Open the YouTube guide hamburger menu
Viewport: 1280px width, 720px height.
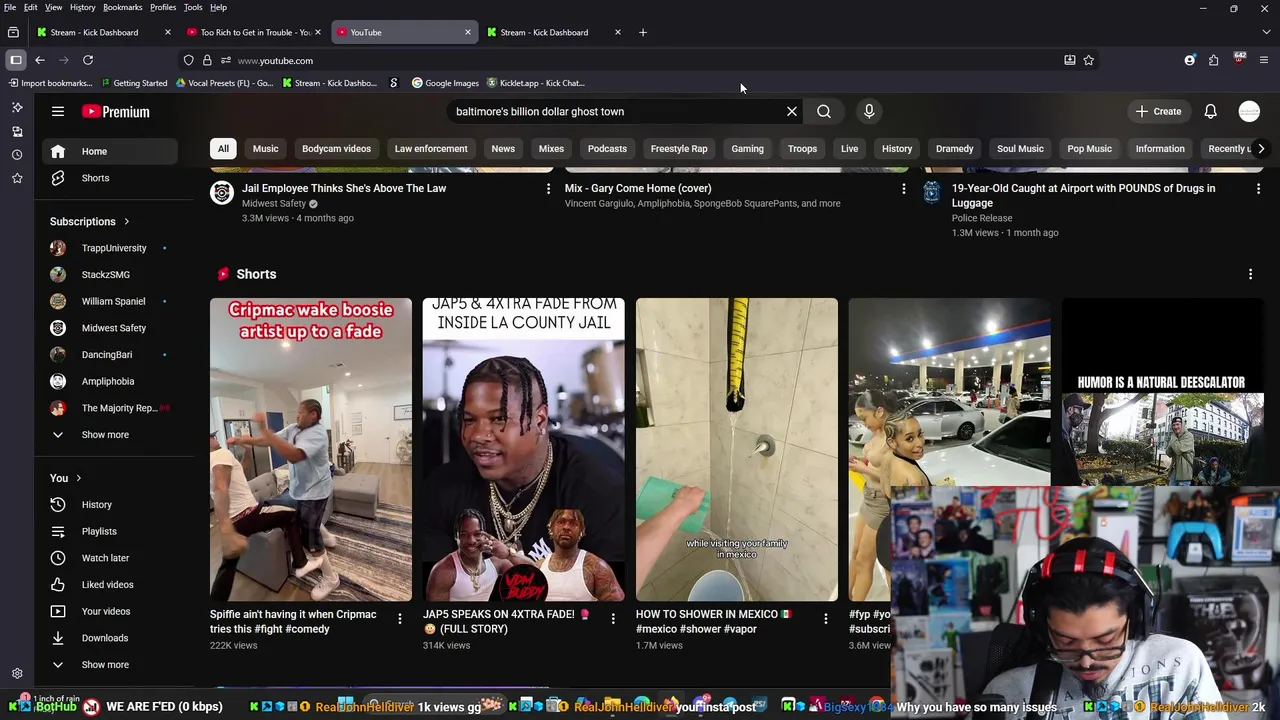point(58,111)
